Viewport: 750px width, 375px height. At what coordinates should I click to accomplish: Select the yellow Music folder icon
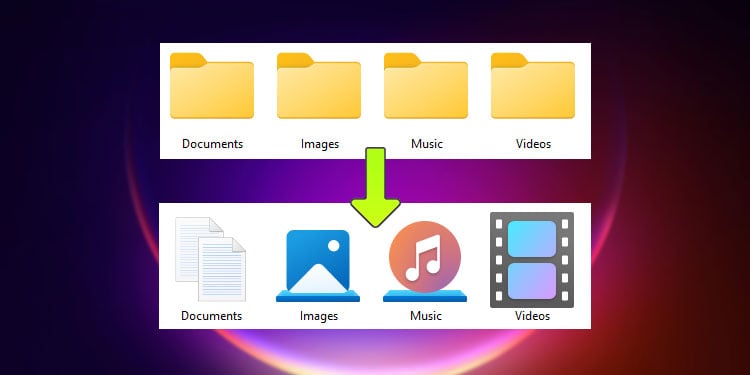tap(426, 86)
